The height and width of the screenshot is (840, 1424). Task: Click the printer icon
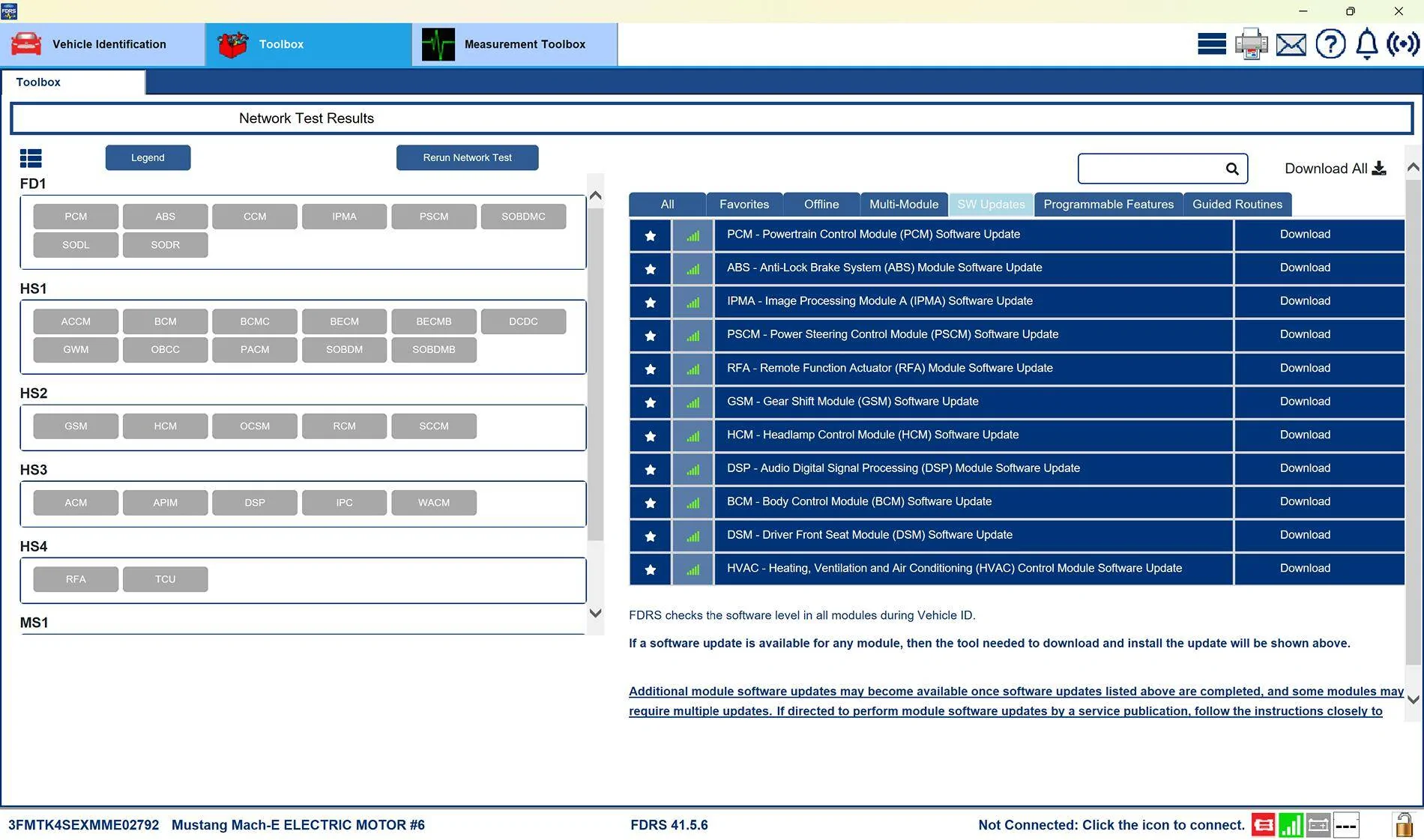[1251, 44]
